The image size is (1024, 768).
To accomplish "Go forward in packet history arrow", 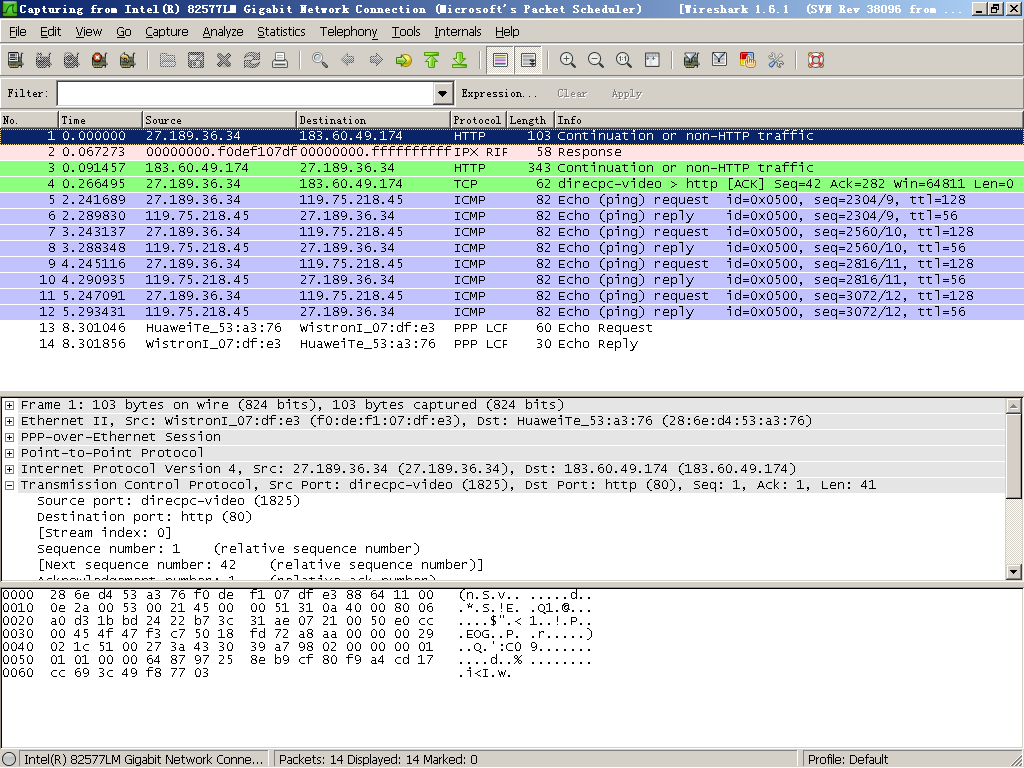I will pyautogui.click(x=376, y=61).
